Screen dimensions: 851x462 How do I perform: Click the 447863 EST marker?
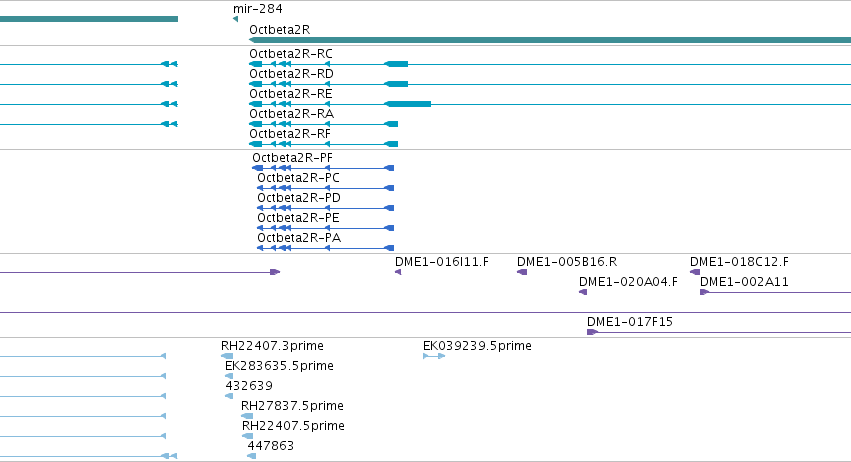(251, 456)
